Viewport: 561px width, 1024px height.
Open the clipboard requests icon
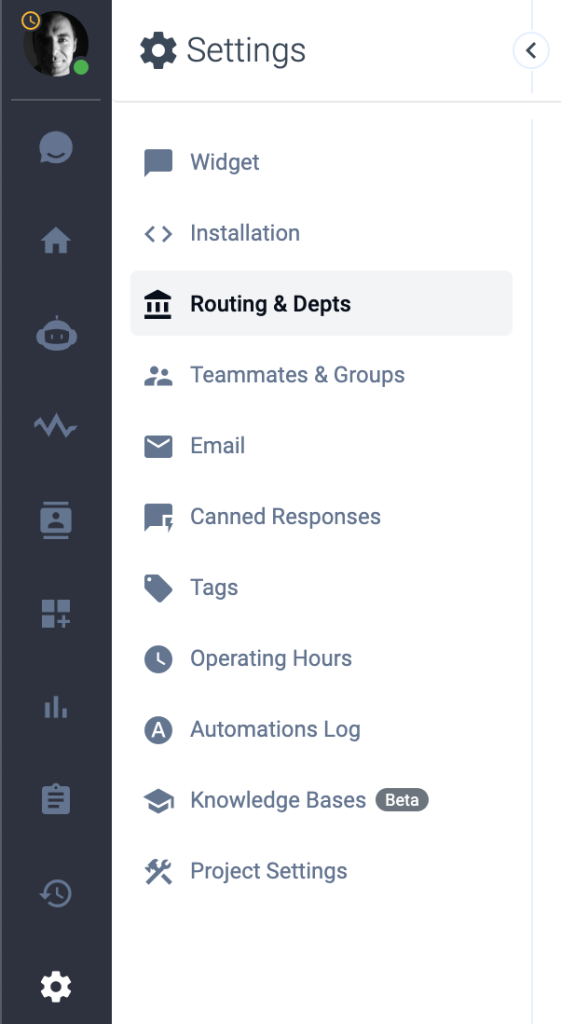(x=56, y=799)
